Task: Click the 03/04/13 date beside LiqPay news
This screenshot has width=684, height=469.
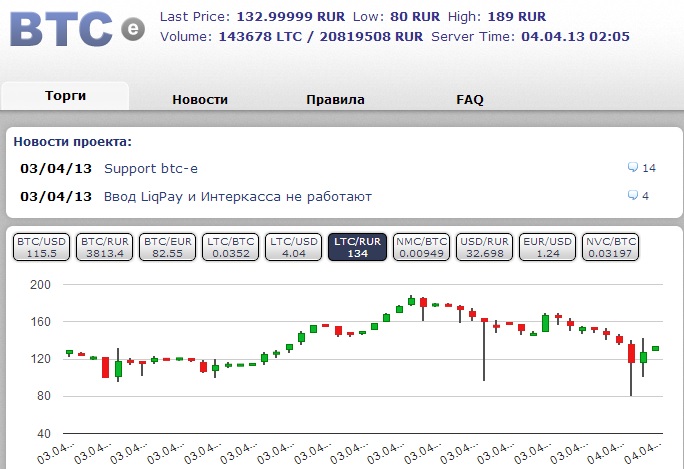Action: [56, 197]
